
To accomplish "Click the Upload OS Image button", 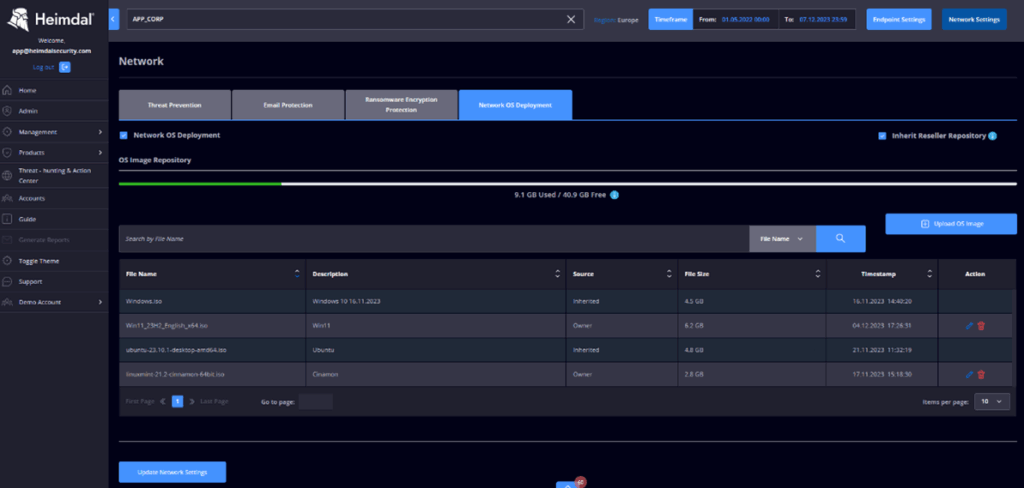I will click(951, 224).
